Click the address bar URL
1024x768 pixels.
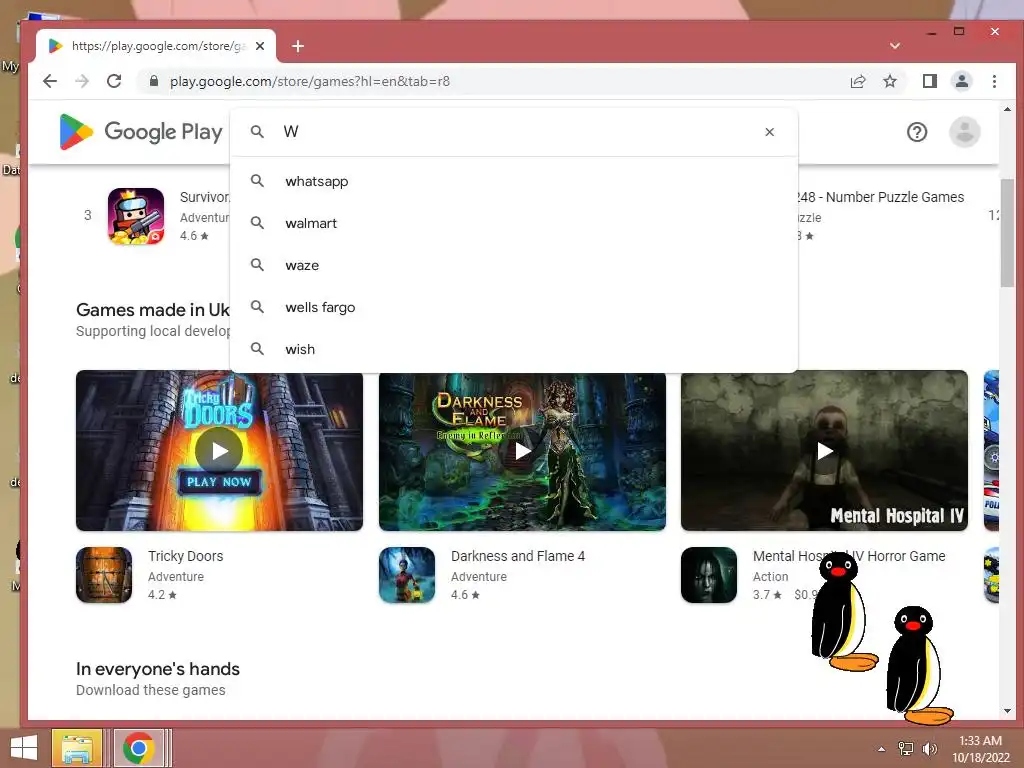(x=310, y=82)
